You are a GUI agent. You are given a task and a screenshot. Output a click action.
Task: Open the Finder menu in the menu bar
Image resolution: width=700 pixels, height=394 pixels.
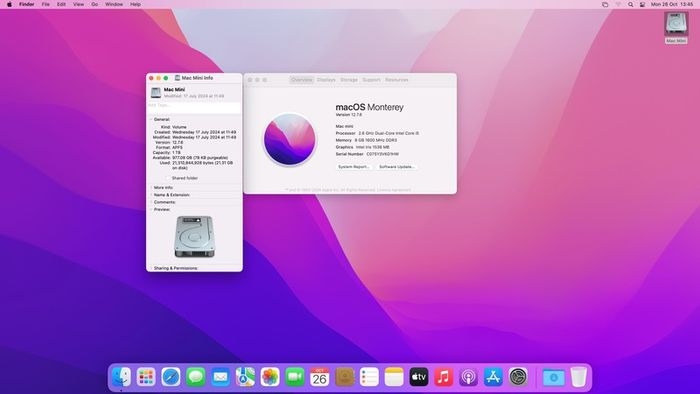click(26, 4)
